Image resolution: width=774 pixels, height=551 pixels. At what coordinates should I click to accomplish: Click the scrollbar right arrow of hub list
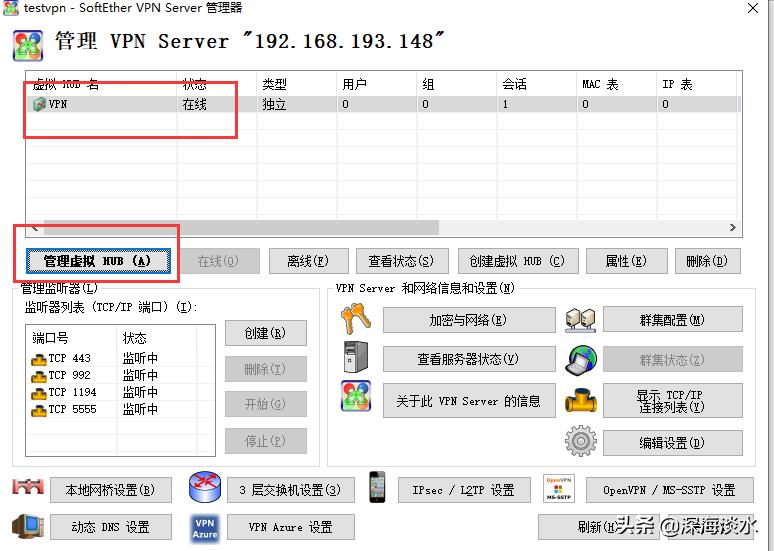[733, 228]
